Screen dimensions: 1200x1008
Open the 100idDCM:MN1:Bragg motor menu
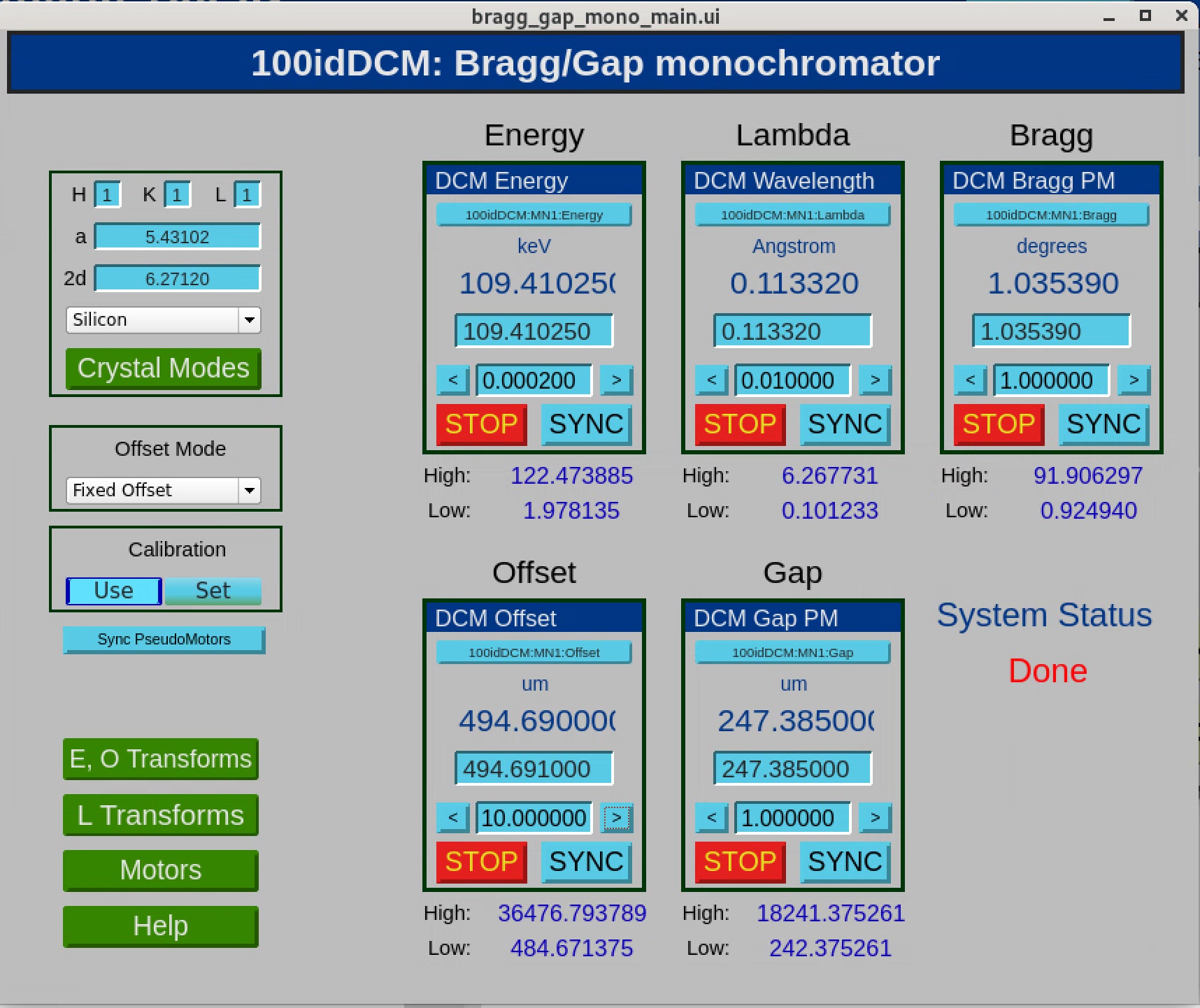click(1052, 215)
